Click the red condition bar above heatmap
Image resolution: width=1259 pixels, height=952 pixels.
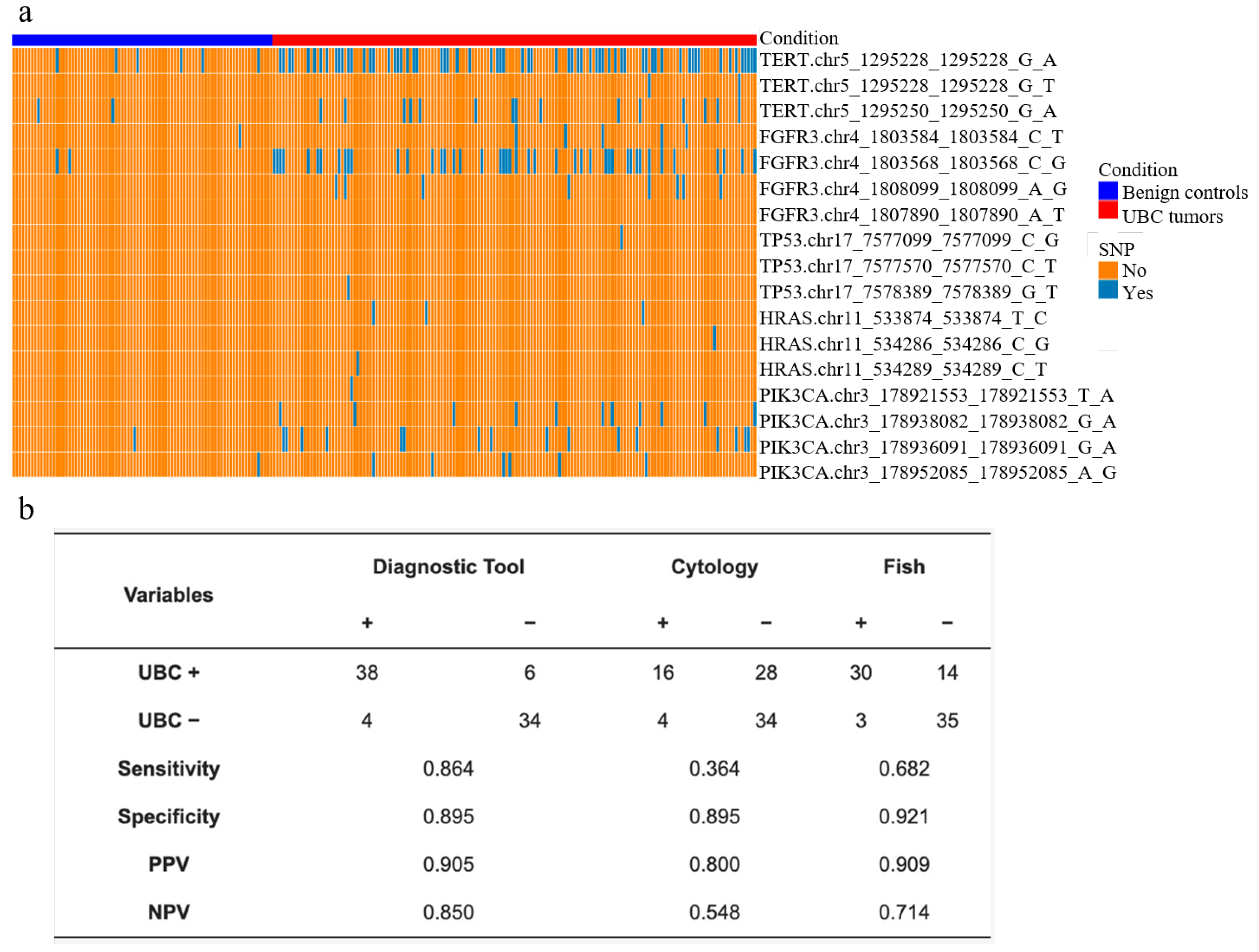tap(514, 40)
